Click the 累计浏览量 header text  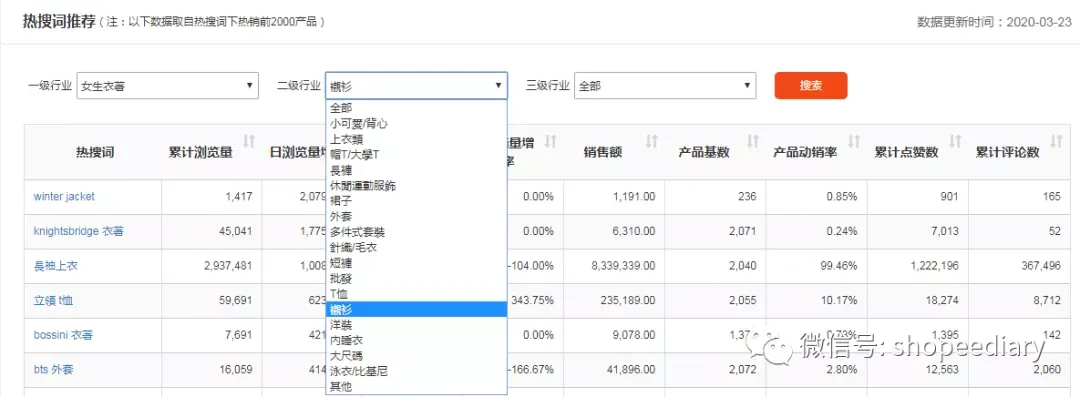(200, 152)
